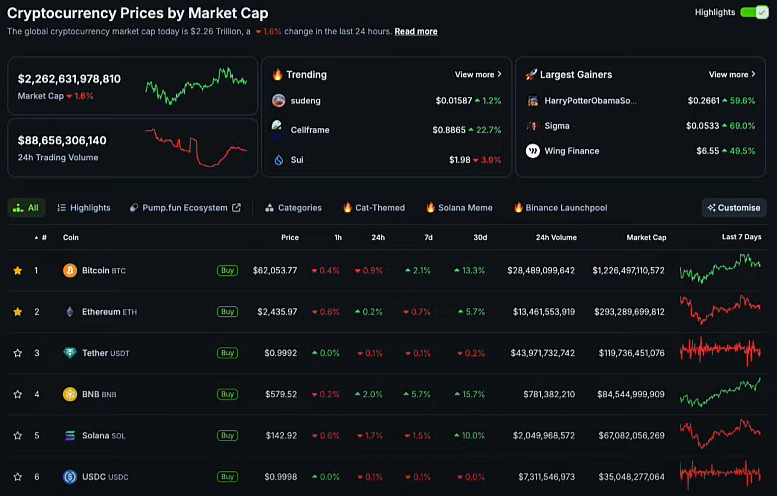Sort by the 1h column header
This screenshot has width=777, height=496.
point(338,237)
